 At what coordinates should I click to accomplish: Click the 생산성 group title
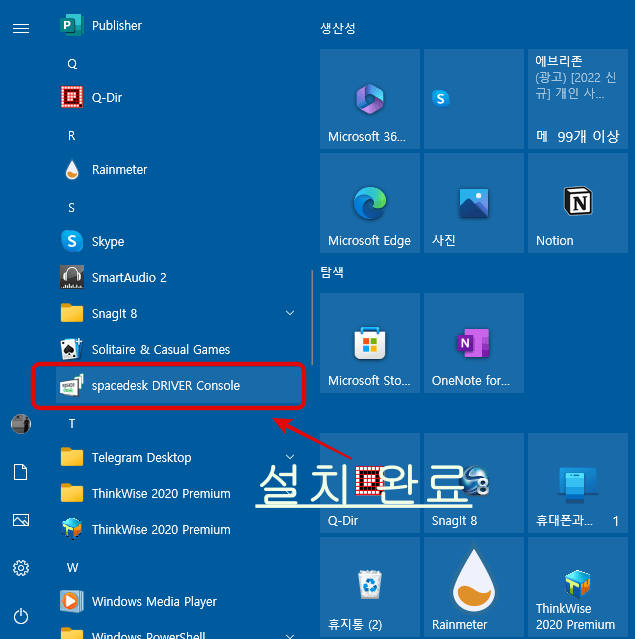click(338, 28)
